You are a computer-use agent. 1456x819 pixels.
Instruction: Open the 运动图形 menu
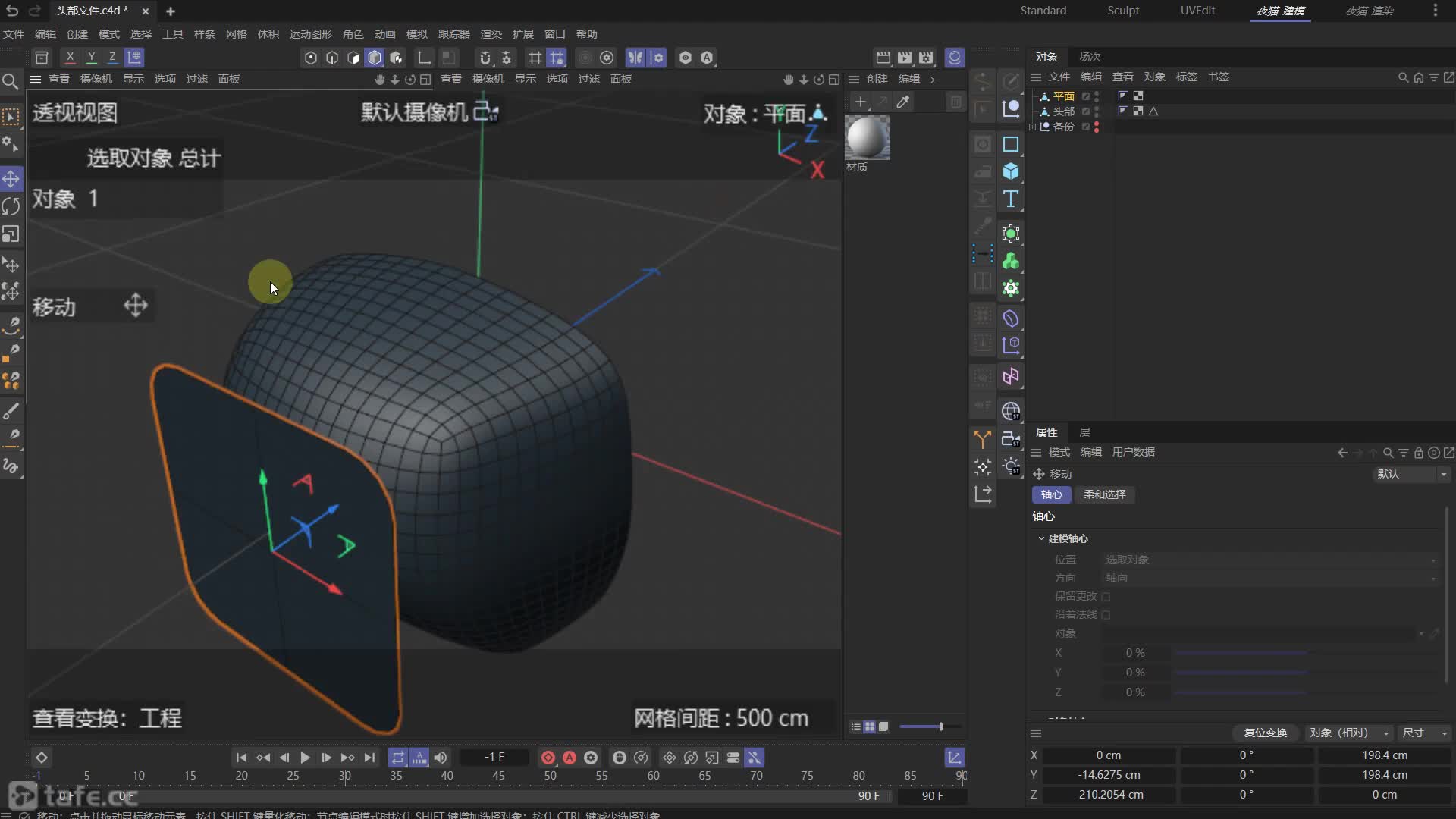point(310,34)
